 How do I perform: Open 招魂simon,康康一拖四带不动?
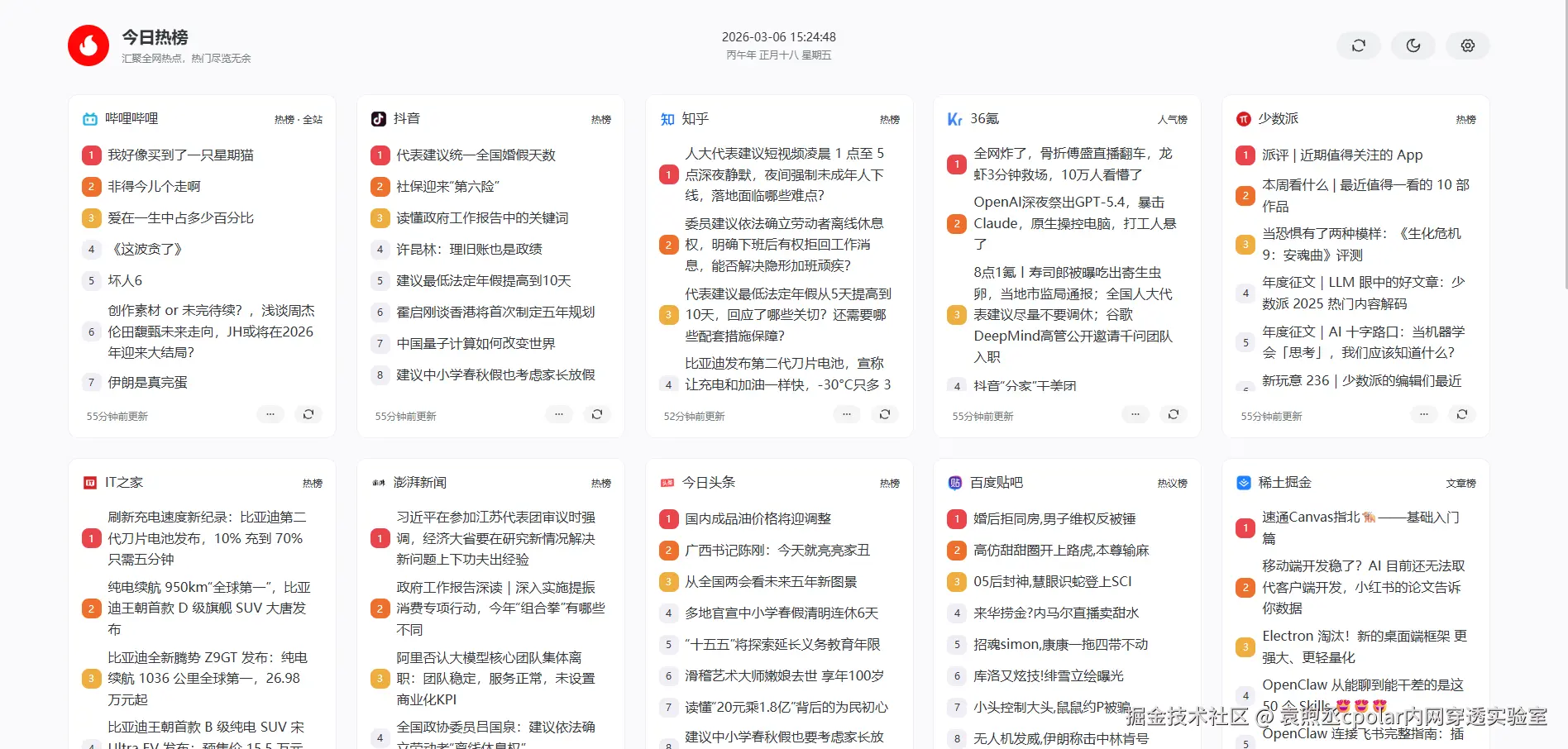click(x=1060, y=645)
